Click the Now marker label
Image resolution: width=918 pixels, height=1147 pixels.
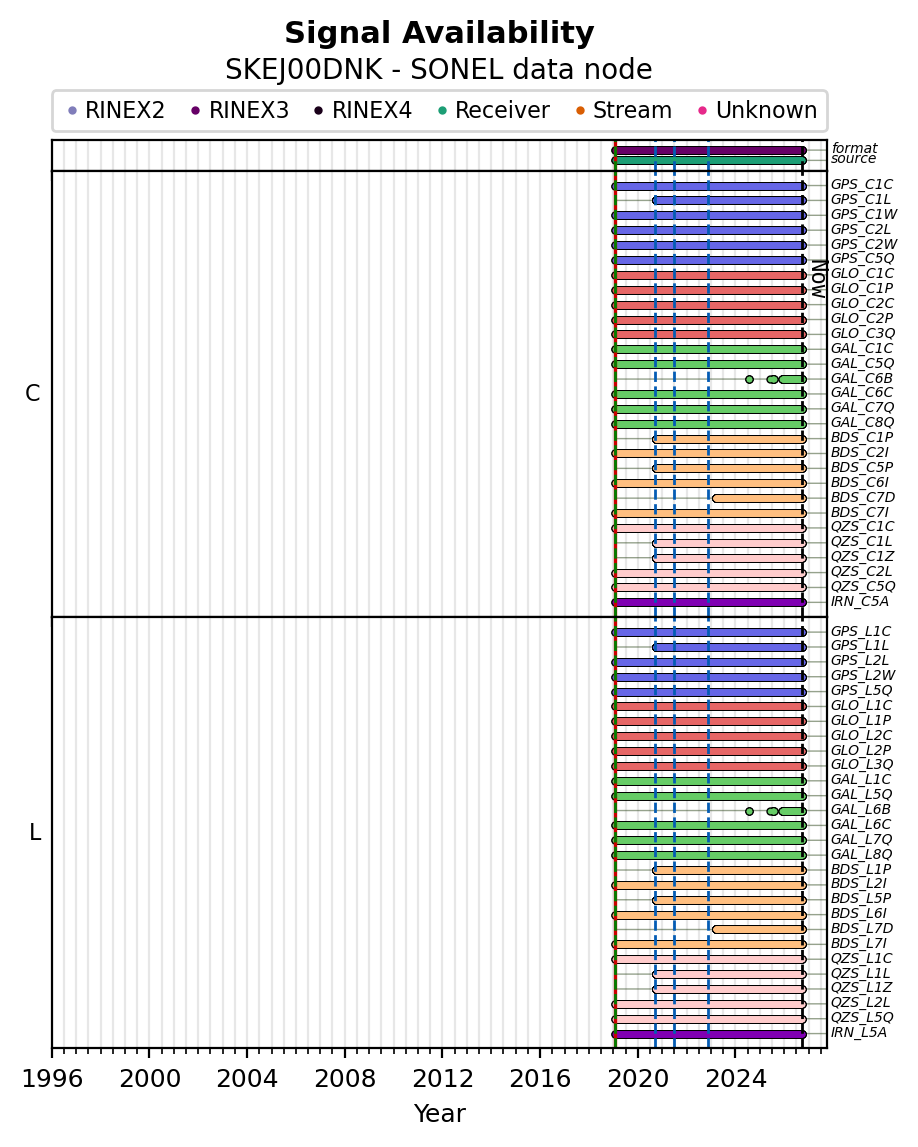click(819, 279)
